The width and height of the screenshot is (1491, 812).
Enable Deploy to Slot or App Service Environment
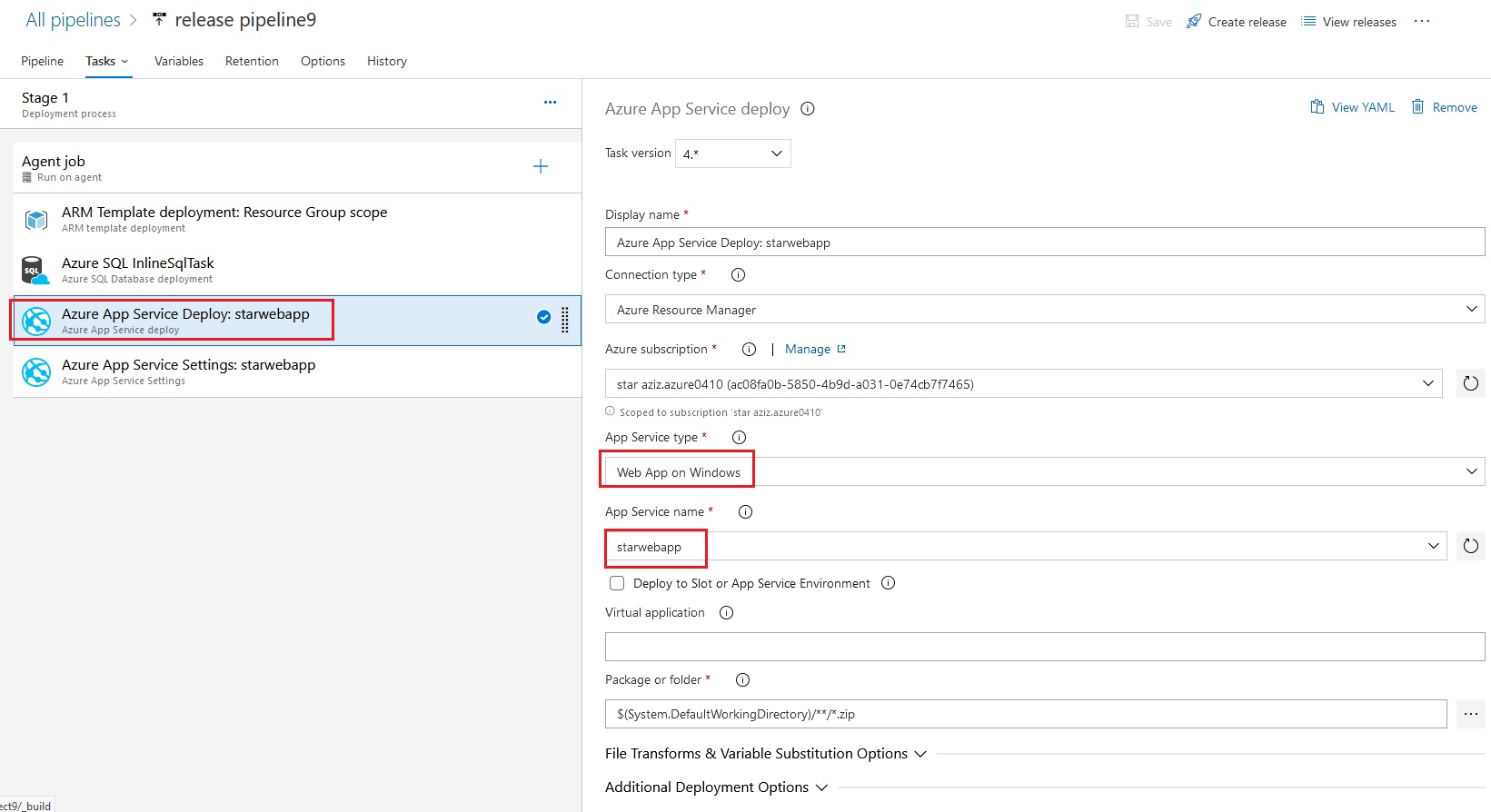[617, 583]
